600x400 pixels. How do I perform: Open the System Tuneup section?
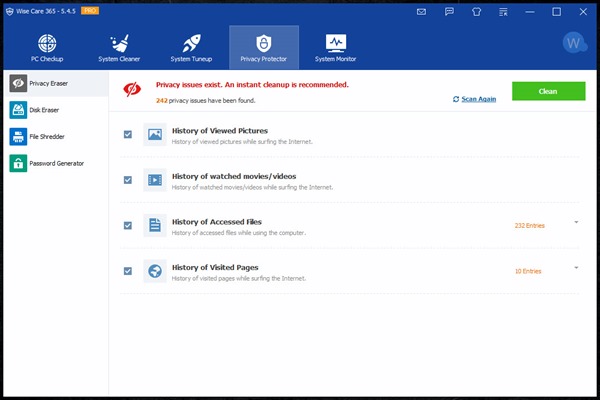click(191, 48)
